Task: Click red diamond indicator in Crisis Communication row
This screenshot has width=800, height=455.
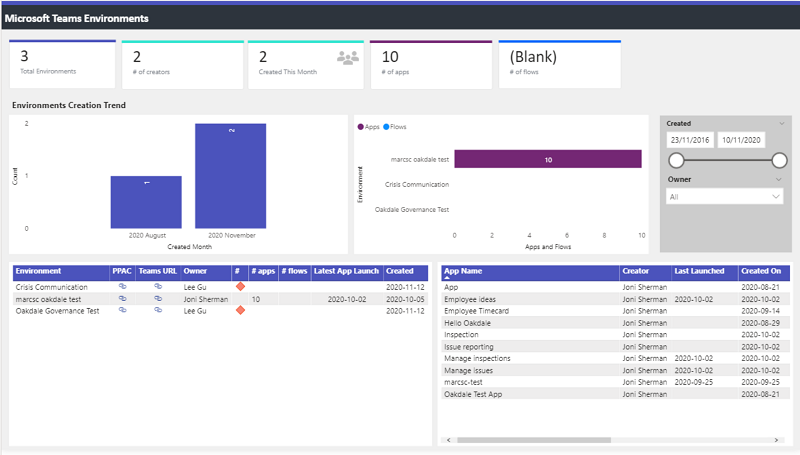Action: 240,287
